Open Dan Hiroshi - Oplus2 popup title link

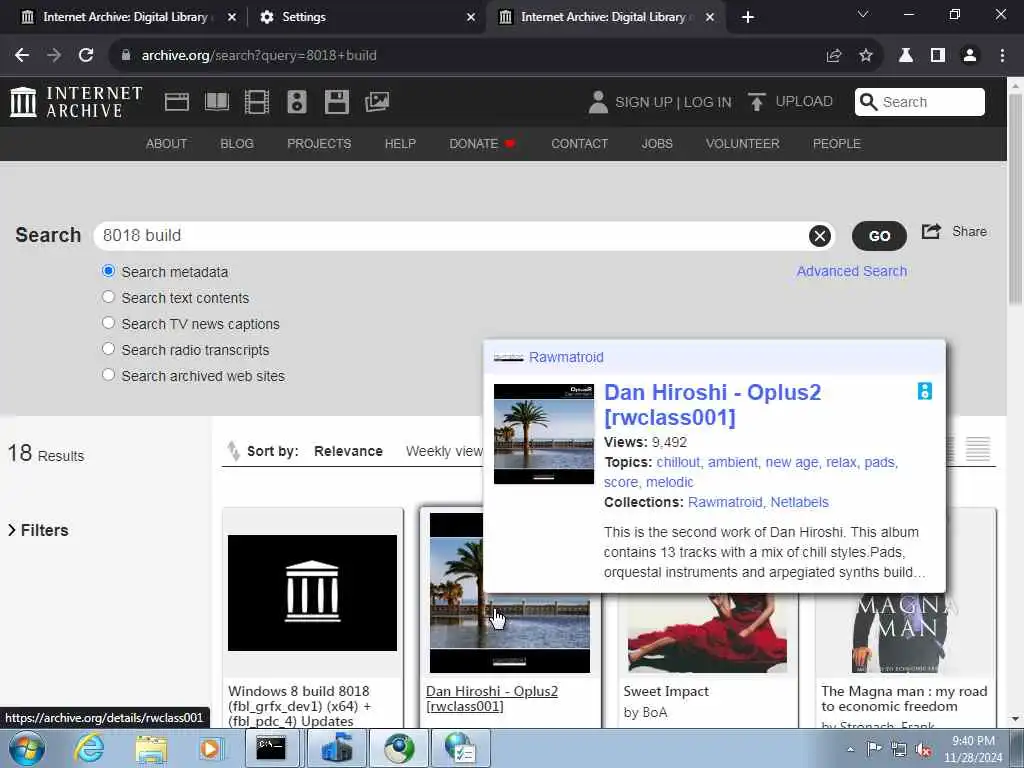(712, 404)
